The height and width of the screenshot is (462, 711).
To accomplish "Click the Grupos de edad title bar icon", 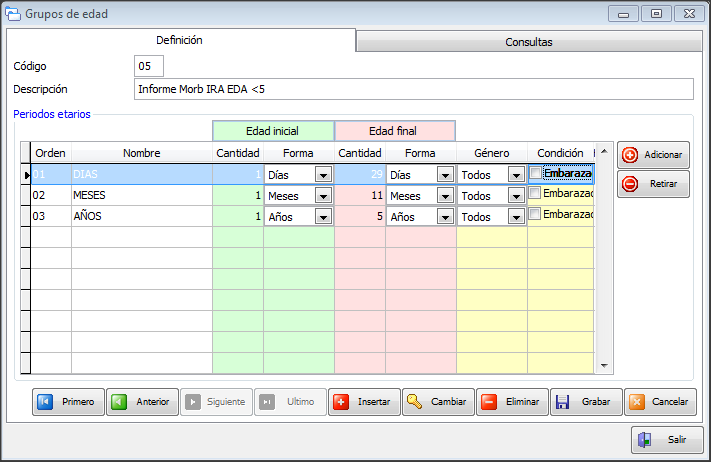I will click(13, 14).
